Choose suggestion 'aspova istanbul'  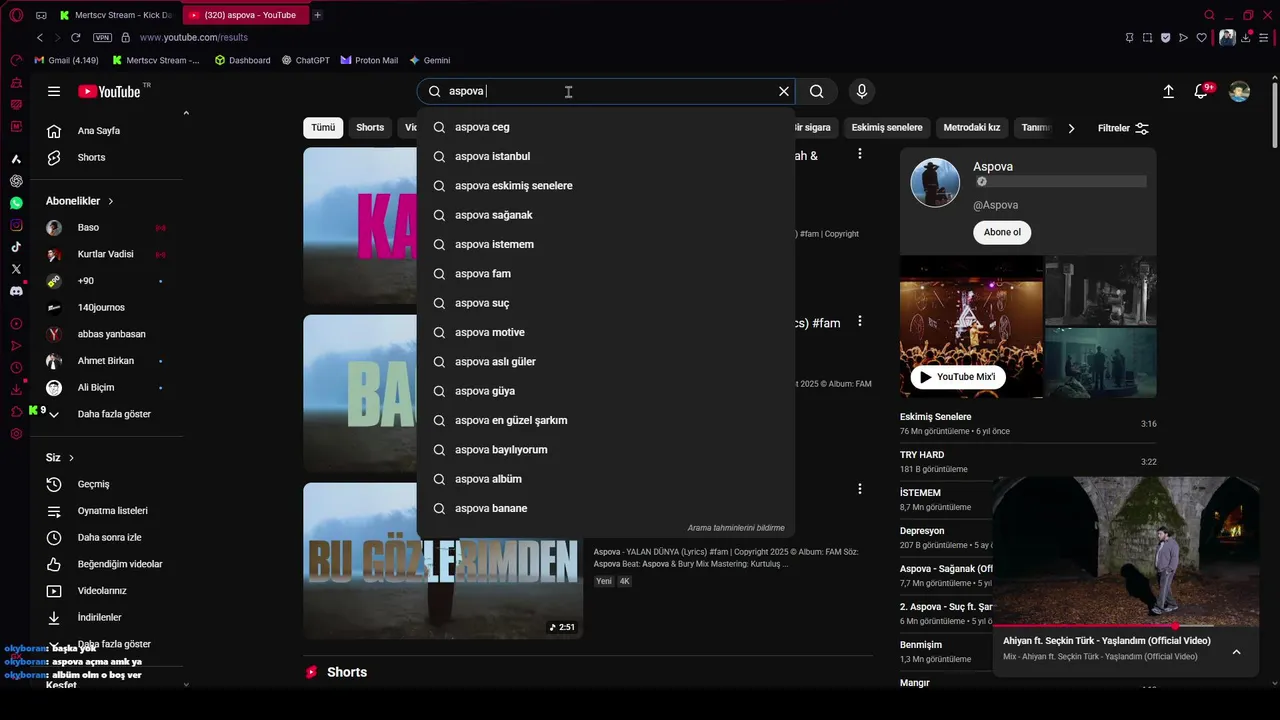point(606,156)
